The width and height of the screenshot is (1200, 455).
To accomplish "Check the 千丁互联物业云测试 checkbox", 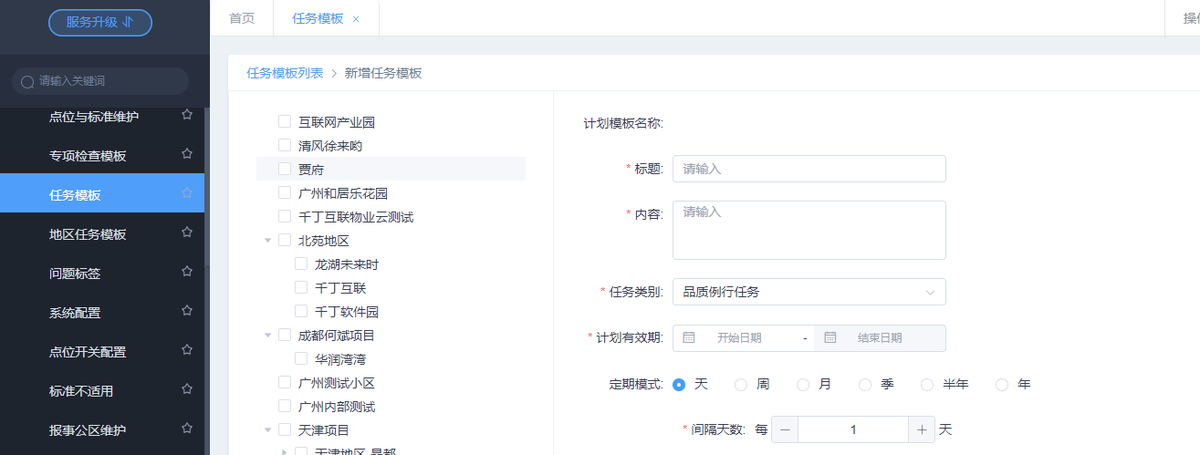I will pyautogui.click(x=284, y=217).
